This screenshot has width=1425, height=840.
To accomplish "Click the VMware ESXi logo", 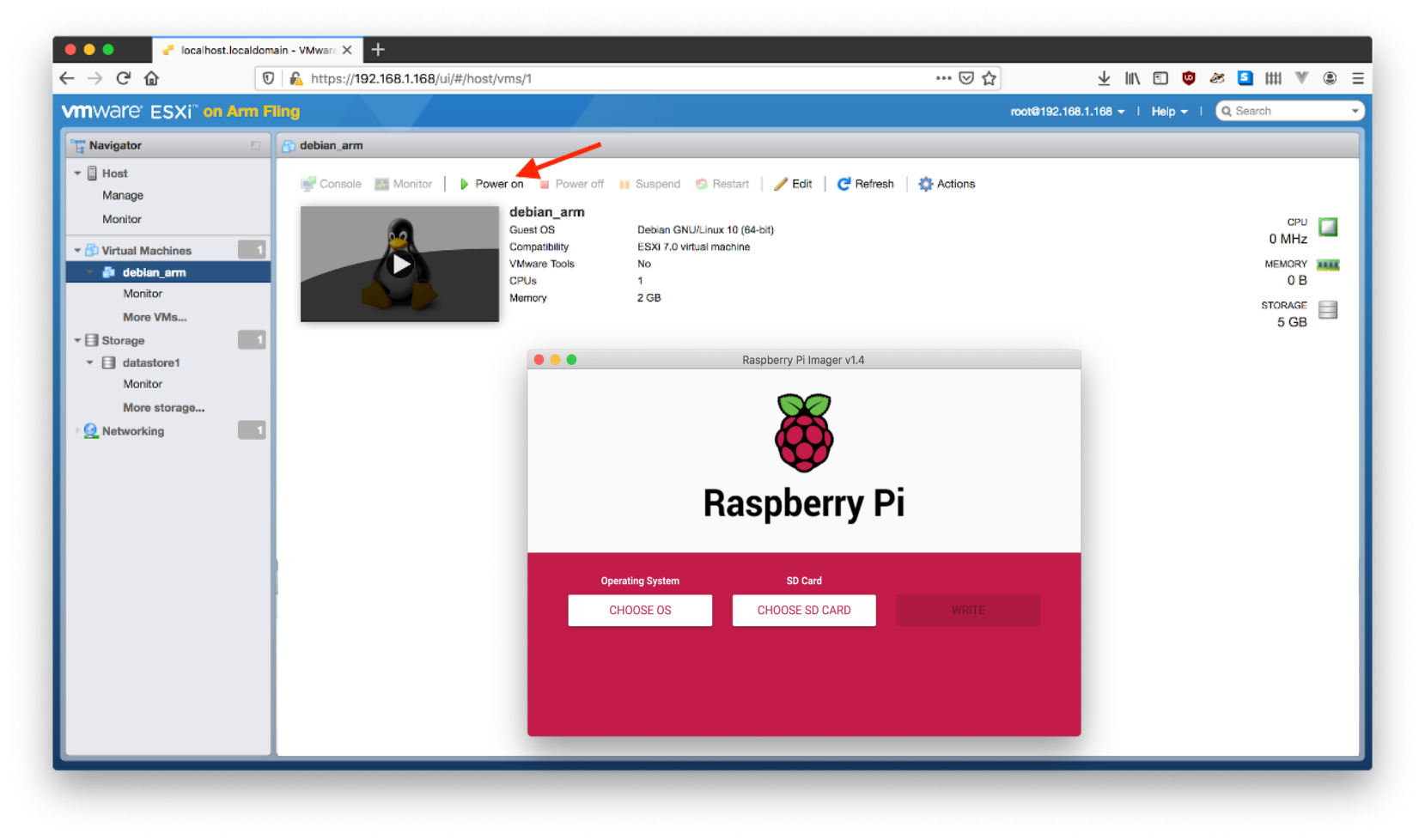I will click(x=181, y=112).
